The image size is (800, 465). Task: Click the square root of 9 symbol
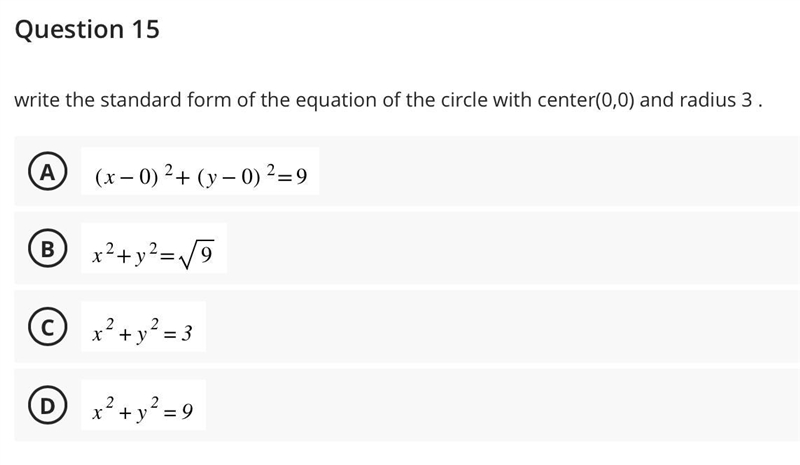196,254
